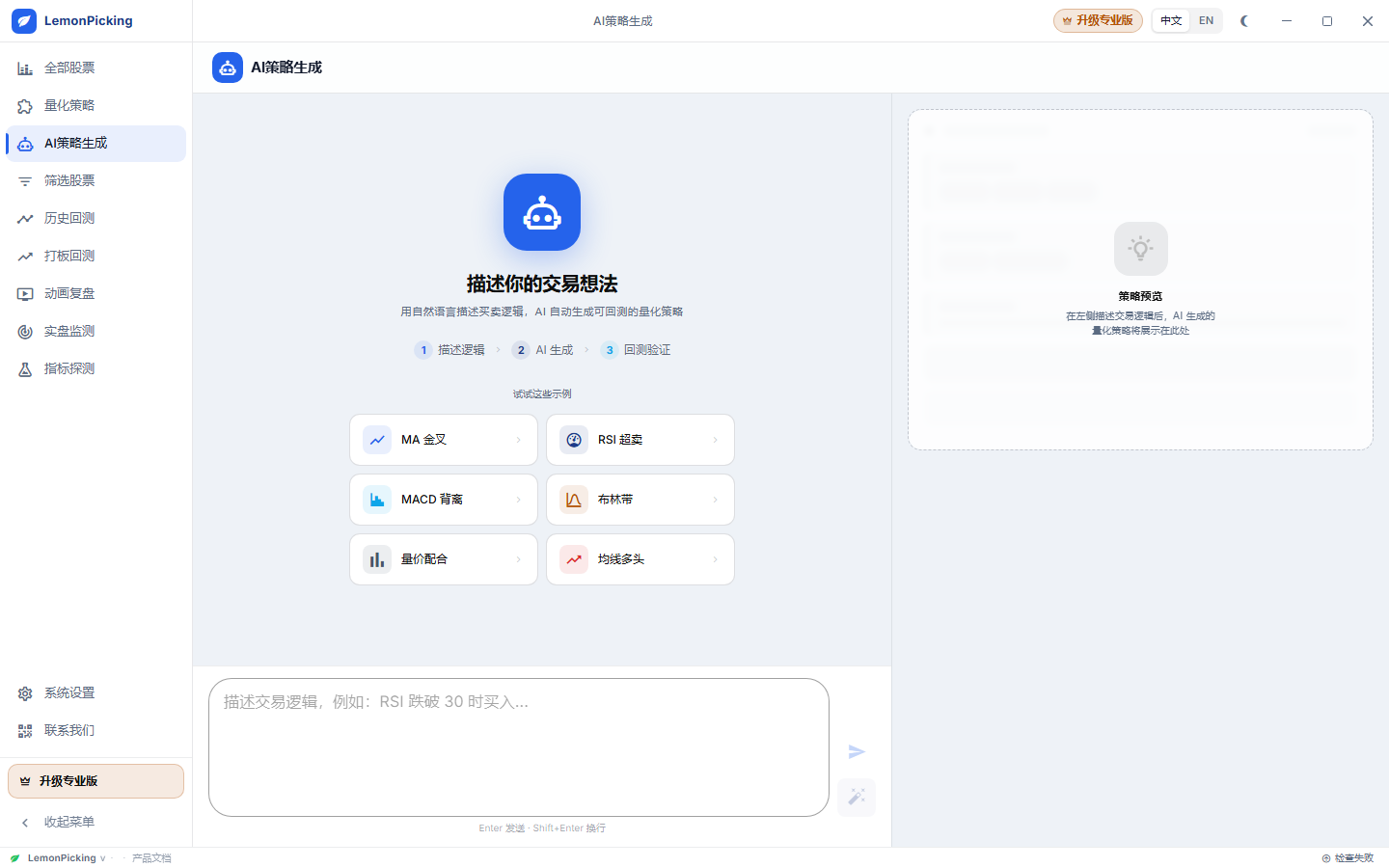Click the chevron on MA 金叉 card
Screen dimensions: 1389x868
(519, 440)
